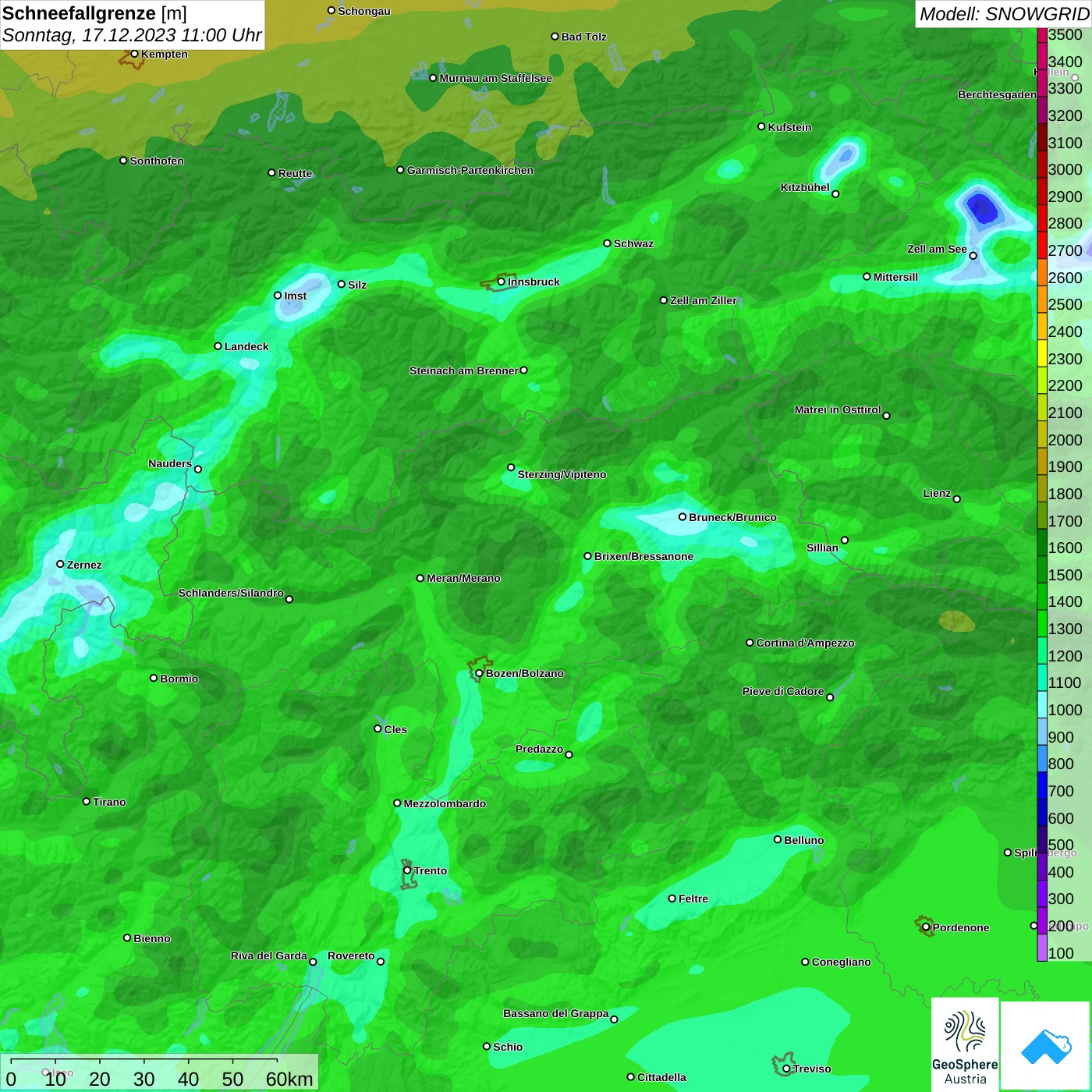Click the Berchtesgaden label
The width and height of the screenshot is (1092, 1092).
[x=997, y=94]
